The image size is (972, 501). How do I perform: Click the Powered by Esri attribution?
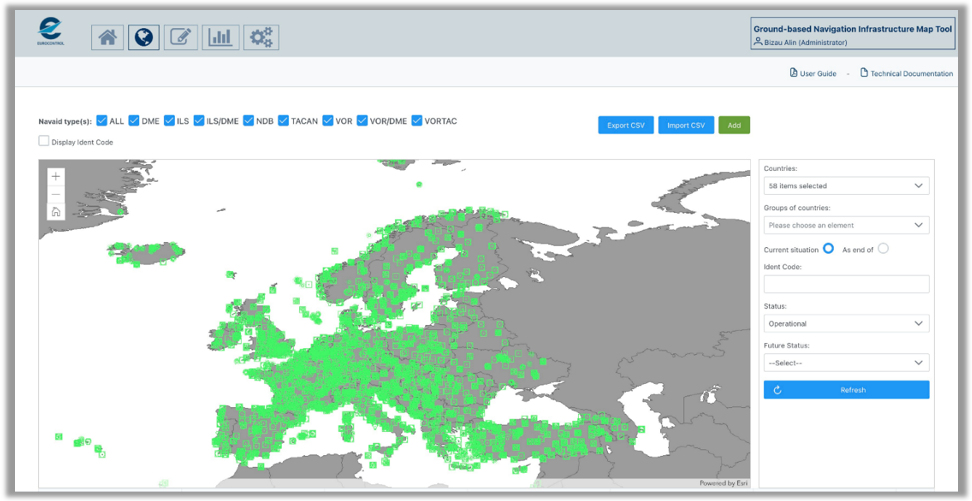723,483
